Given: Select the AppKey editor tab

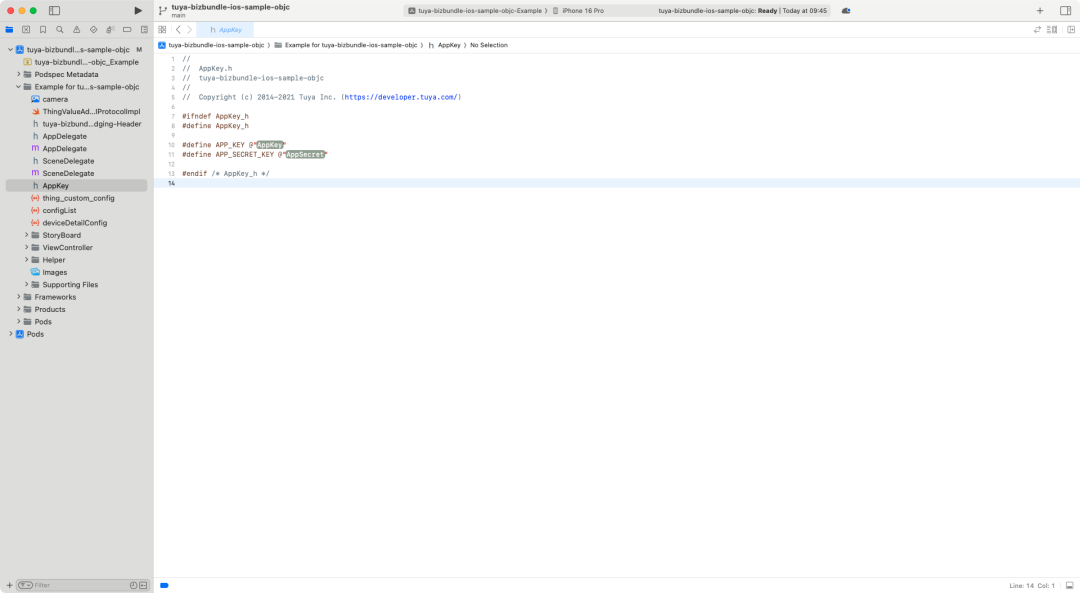Looking at the screenshot, I should 225,30.
